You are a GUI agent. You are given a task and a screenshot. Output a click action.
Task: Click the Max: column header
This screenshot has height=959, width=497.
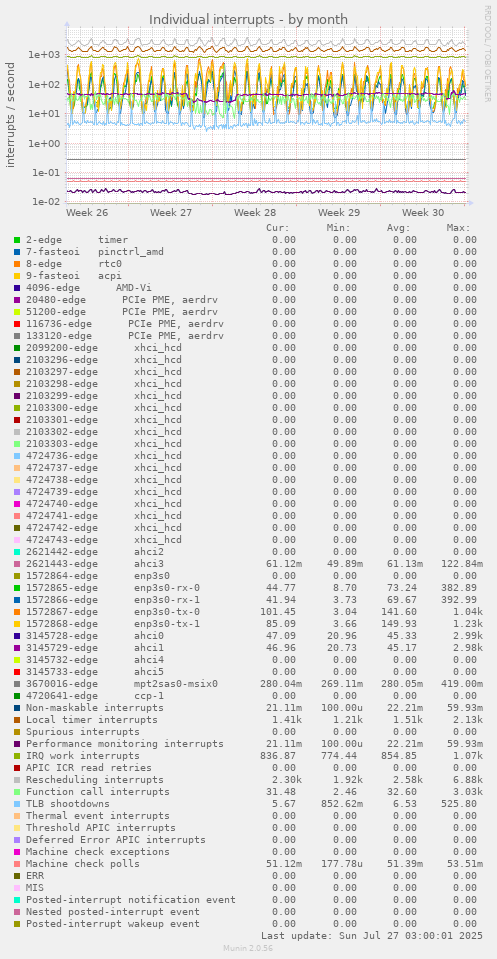458,228
